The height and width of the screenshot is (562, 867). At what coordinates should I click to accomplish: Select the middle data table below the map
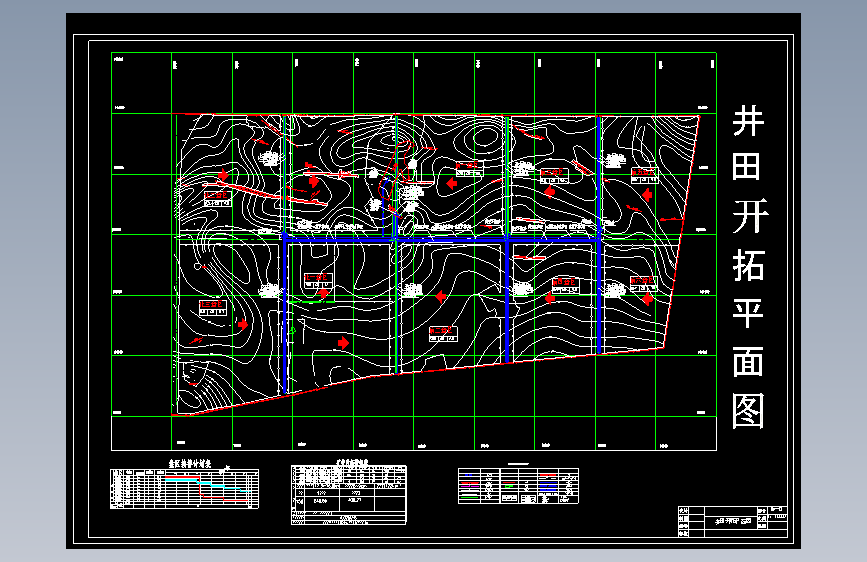349,495
